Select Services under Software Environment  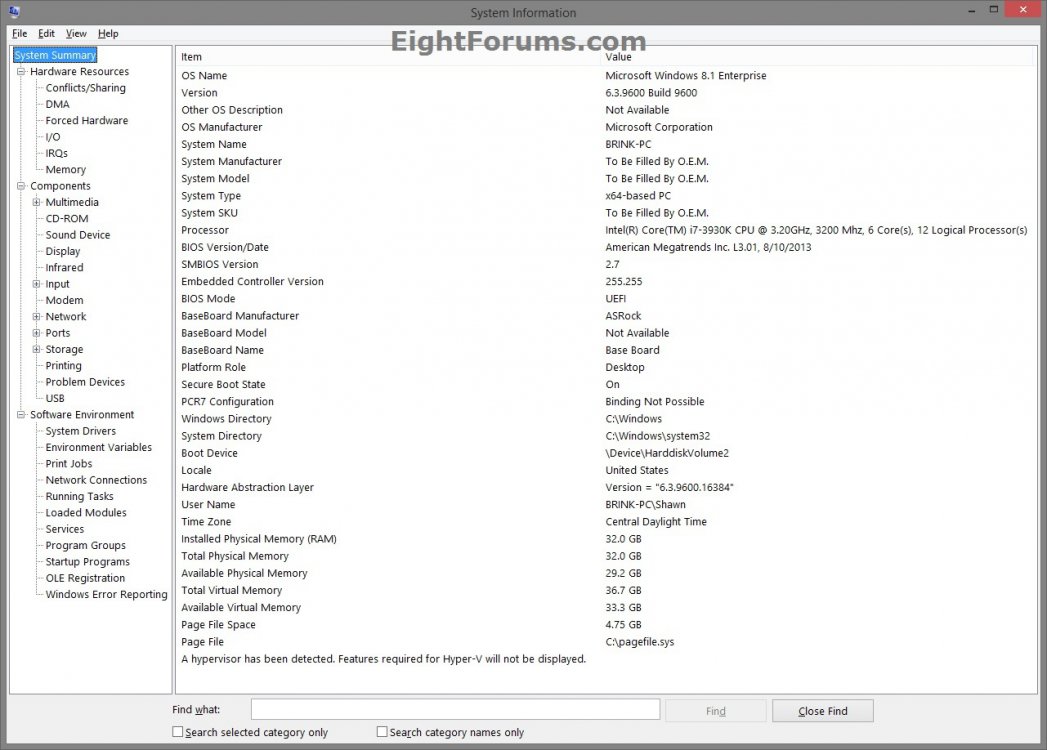click(64, 528)
